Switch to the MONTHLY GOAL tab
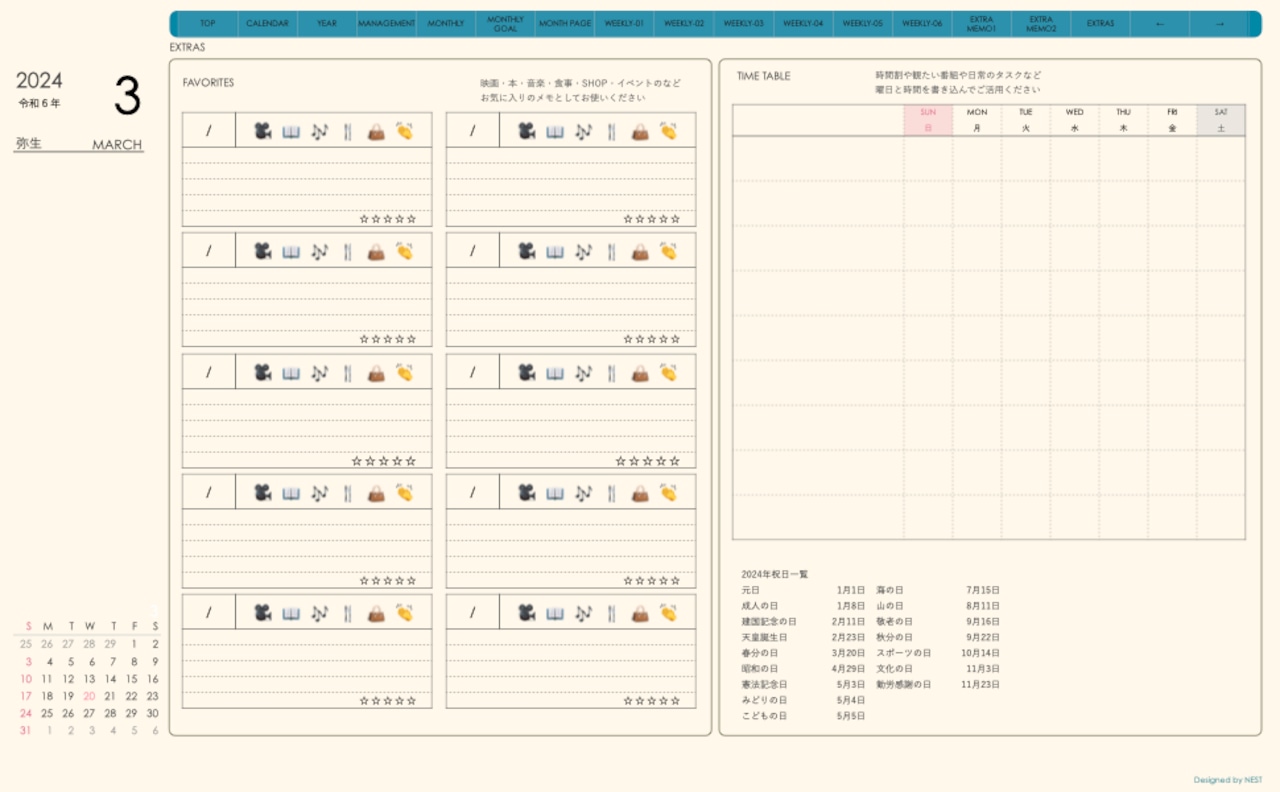 point(505,24)
